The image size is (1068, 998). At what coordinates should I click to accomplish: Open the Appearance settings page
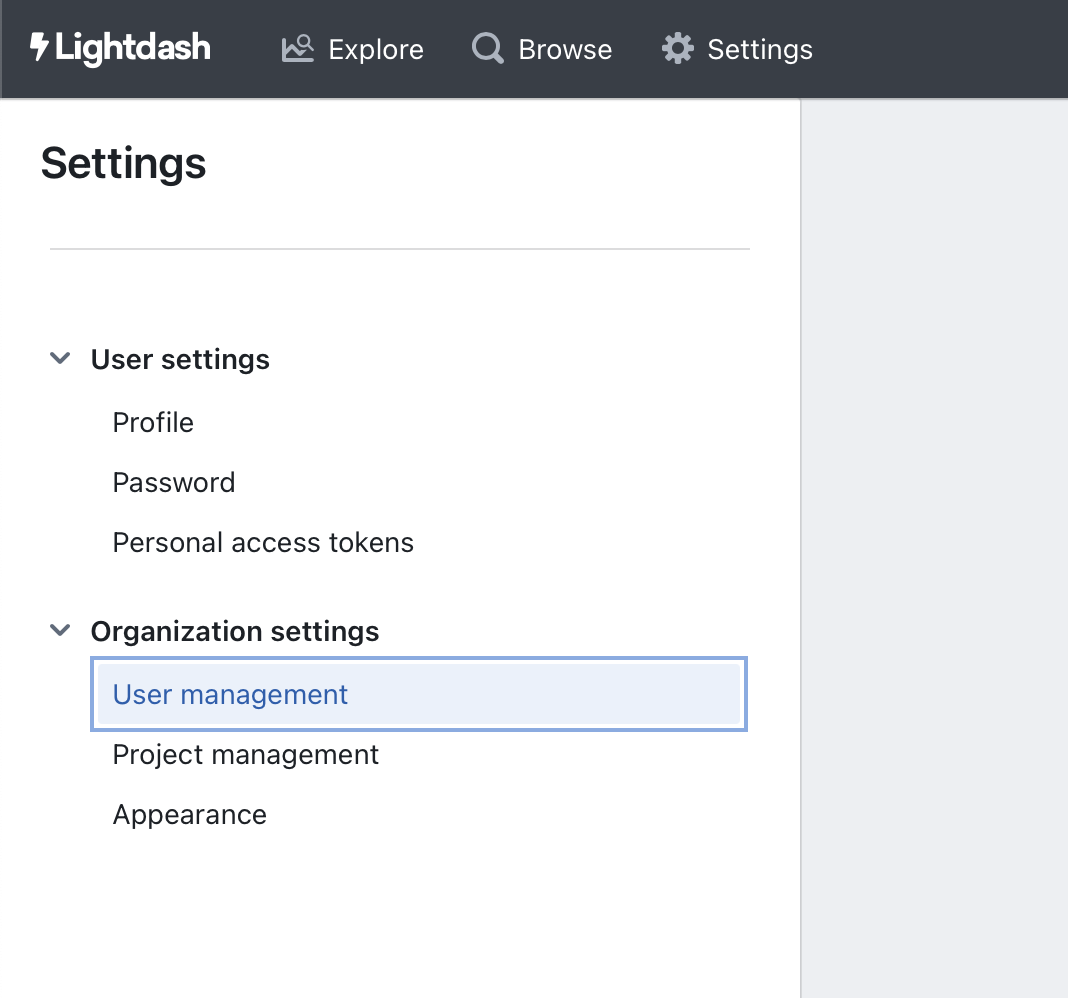click(x=189, y=814)
